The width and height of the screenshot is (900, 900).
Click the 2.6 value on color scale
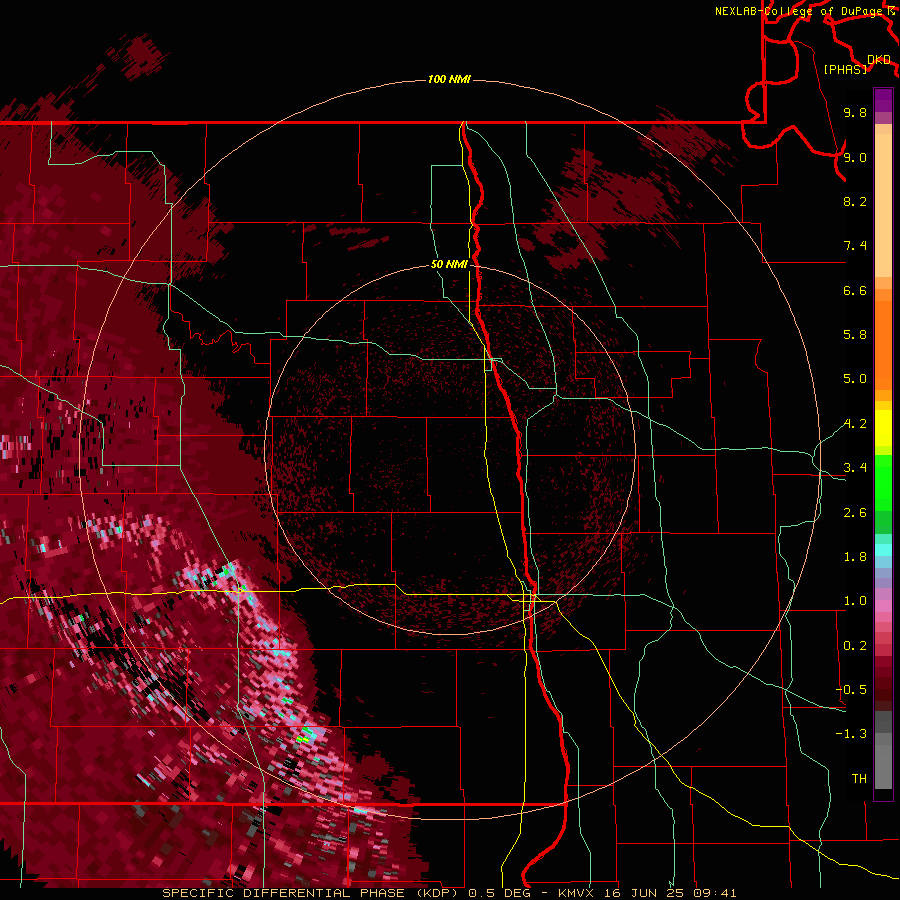855,513
